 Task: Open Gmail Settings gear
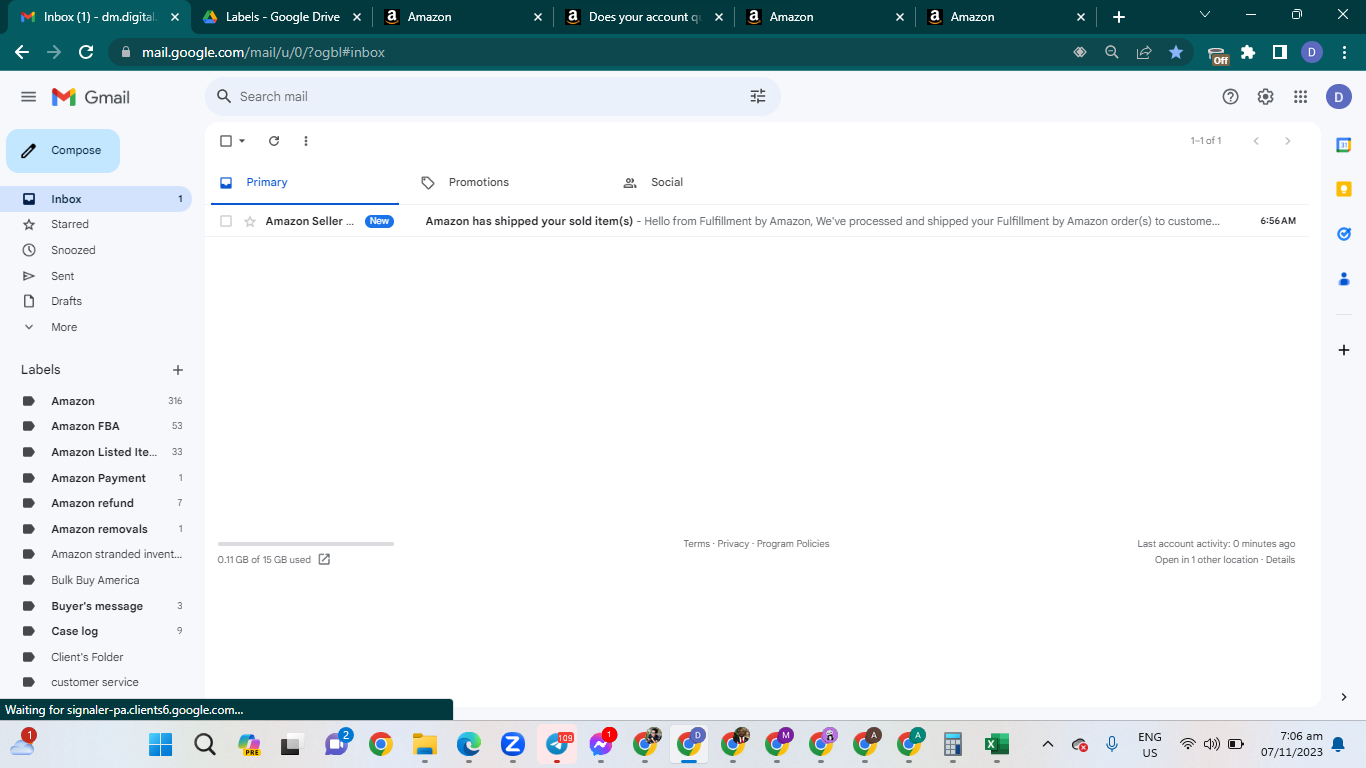(1266, 97)
